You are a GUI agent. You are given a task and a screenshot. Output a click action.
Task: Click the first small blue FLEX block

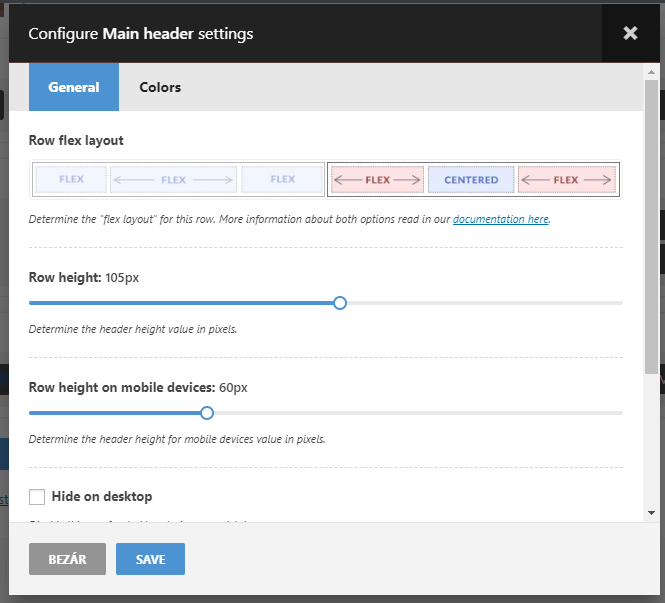click(x=71, y=180)
